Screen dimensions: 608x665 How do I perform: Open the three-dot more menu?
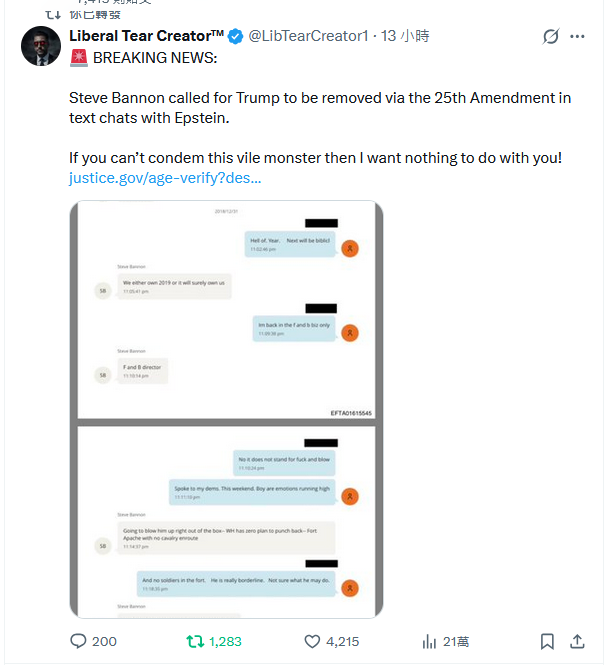[577, 37]
